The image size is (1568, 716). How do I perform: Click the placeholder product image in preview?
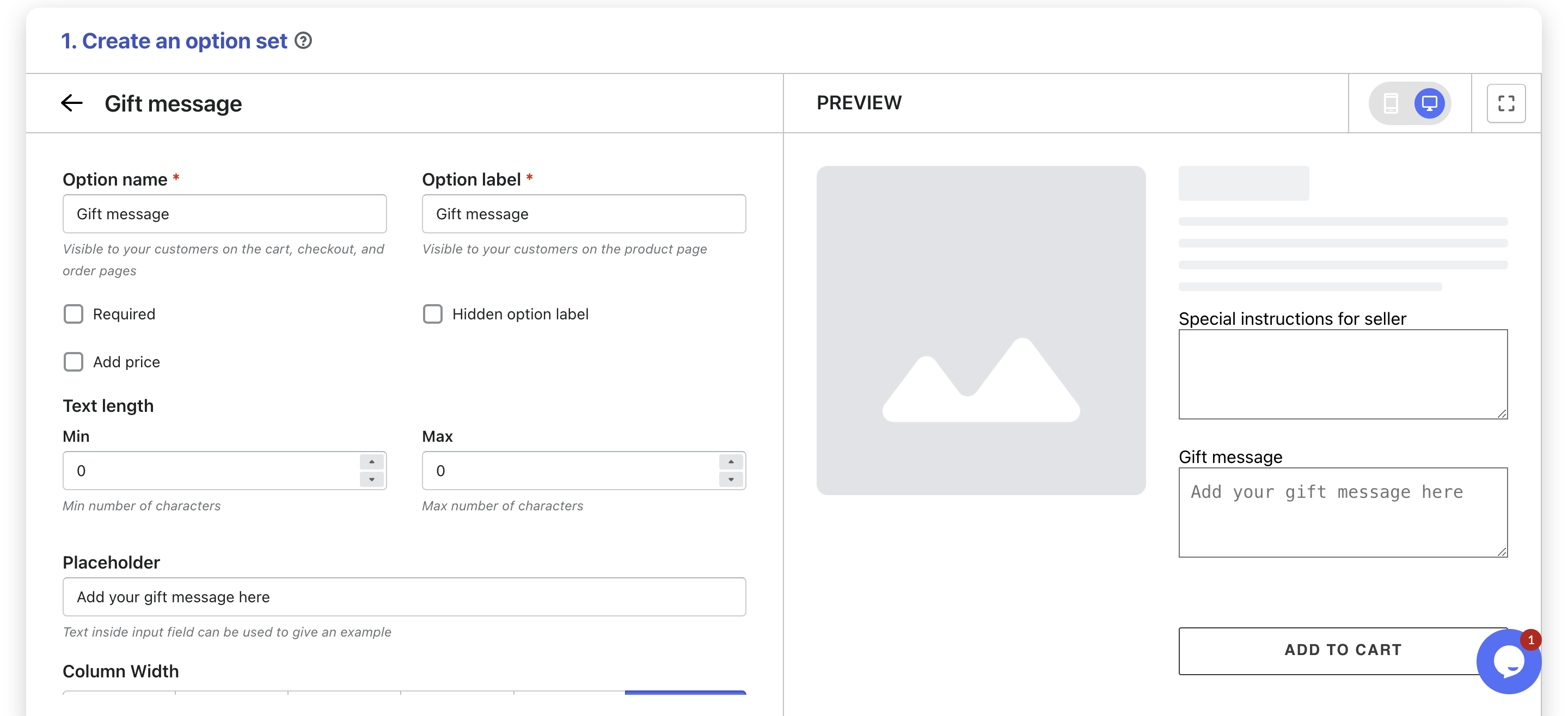(x=981, y=330)
